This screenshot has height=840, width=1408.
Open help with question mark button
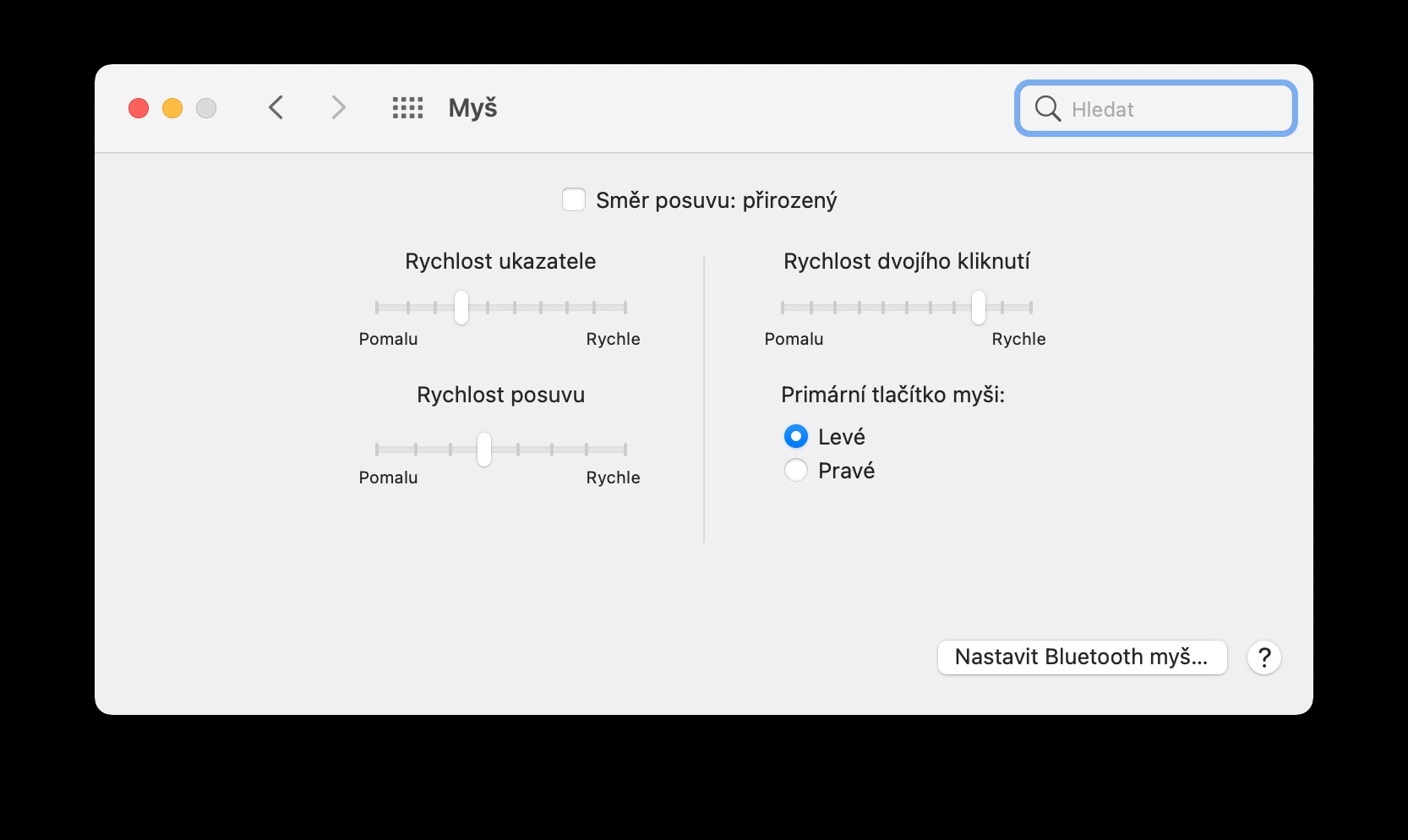1264,657
